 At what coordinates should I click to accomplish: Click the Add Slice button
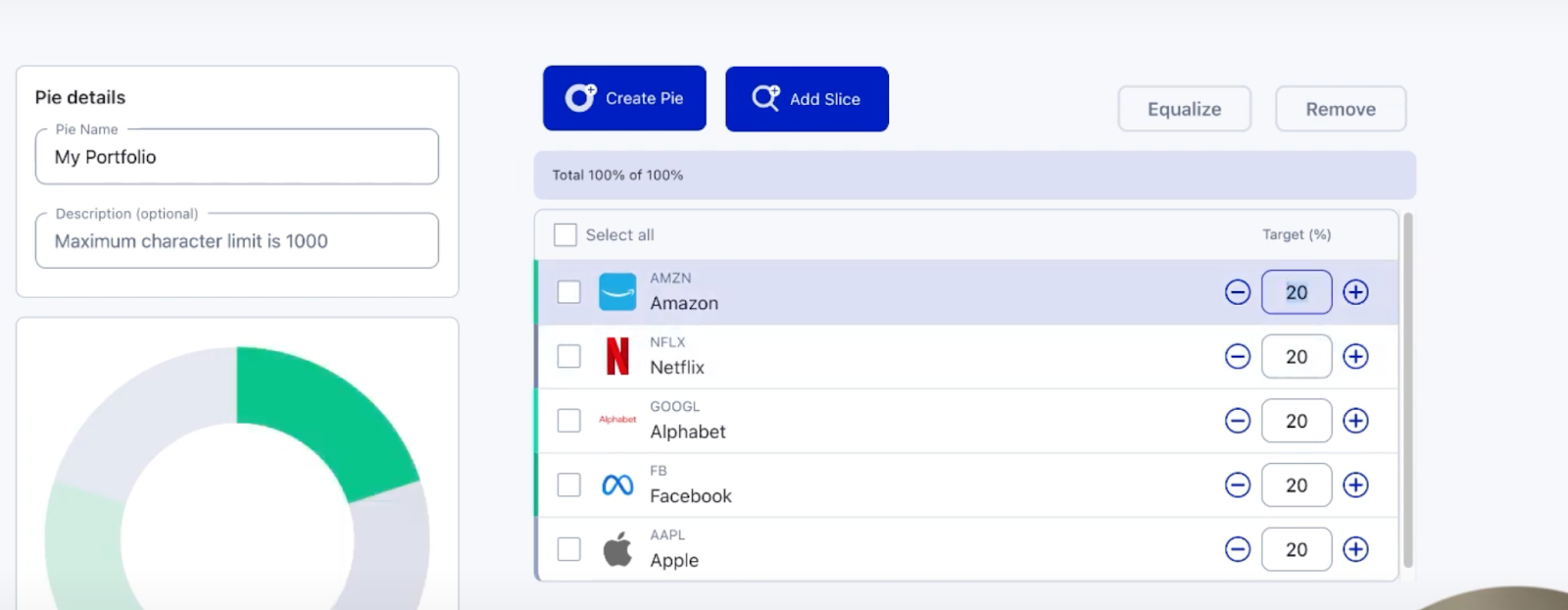[807, 99]
